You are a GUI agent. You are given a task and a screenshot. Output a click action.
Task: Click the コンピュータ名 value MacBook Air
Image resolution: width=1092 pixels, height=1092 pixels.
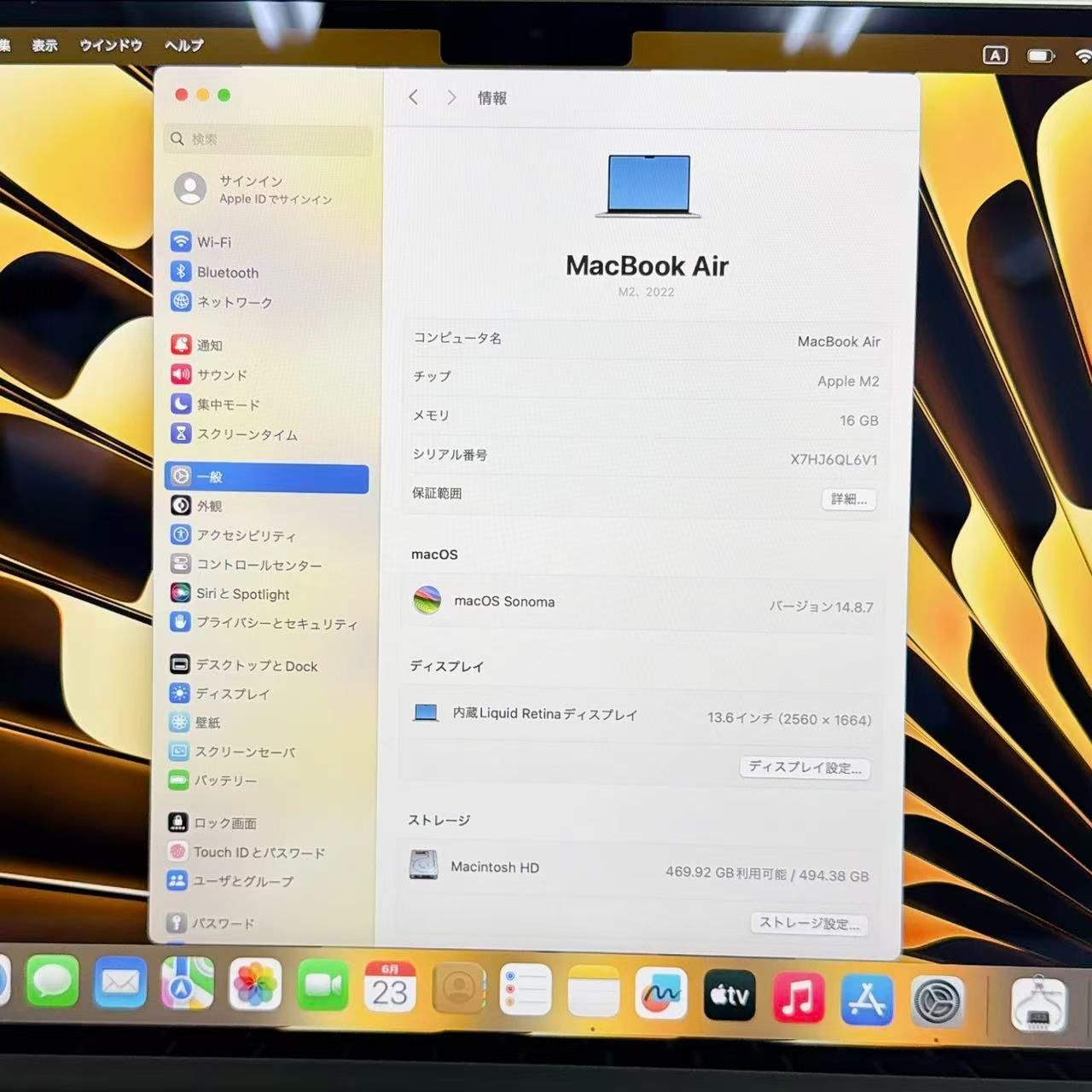(839, 341)
